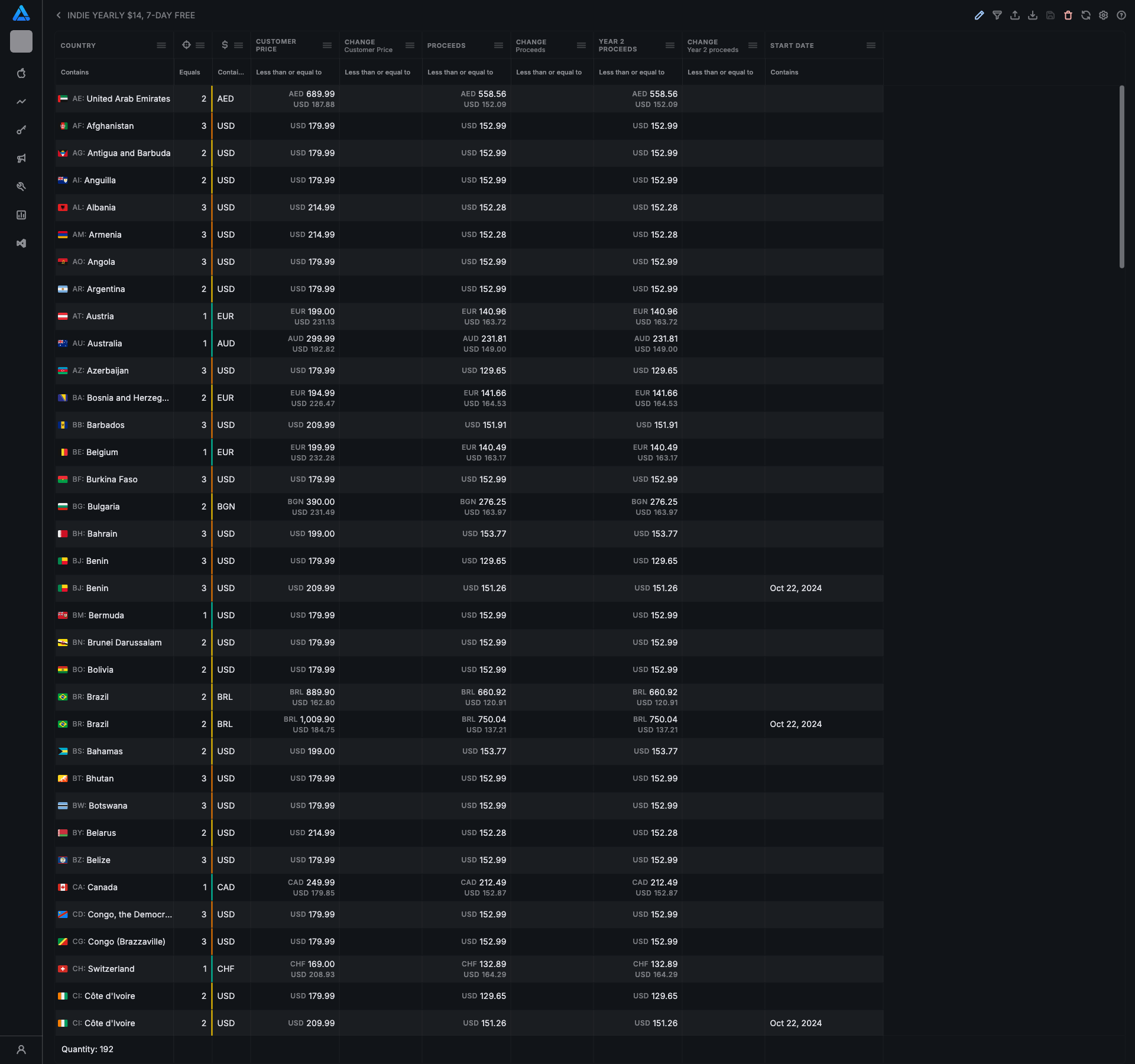Image resolution: width=1135 pixels, height=1064 pixels.
Task: Open the Customer Price column menu
Action: click(327, 46)
